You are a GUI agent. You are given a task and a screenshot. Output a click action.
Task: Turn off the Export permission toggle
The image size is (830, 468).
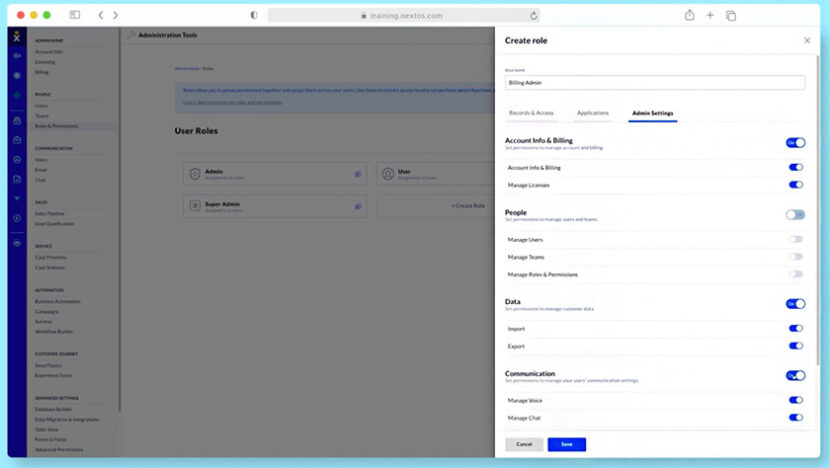pyautogui.click(x=796, y=346)
